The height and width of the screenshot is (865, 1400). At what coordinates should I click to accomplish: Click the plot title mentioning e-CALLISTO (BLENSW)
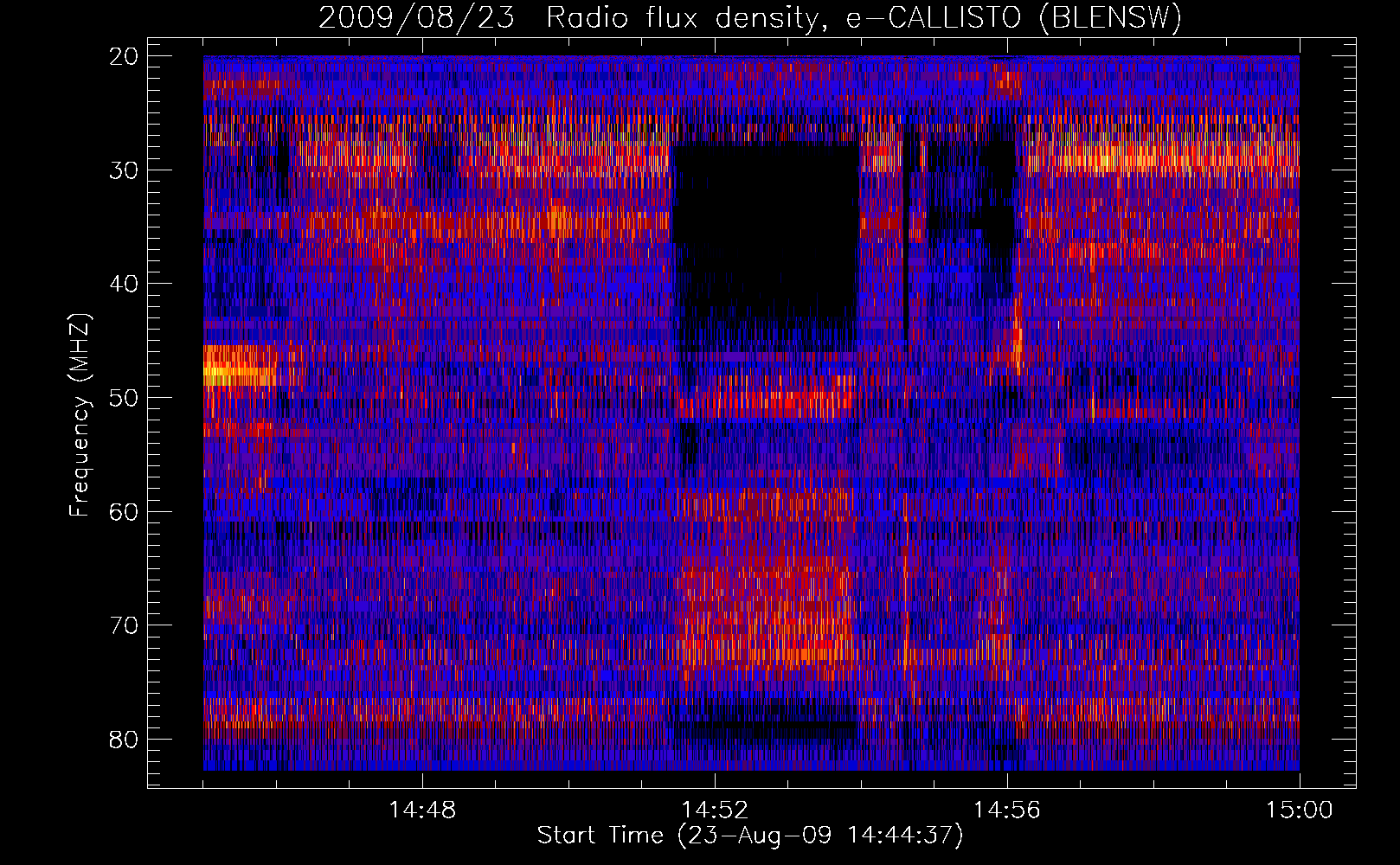point(750,17)
